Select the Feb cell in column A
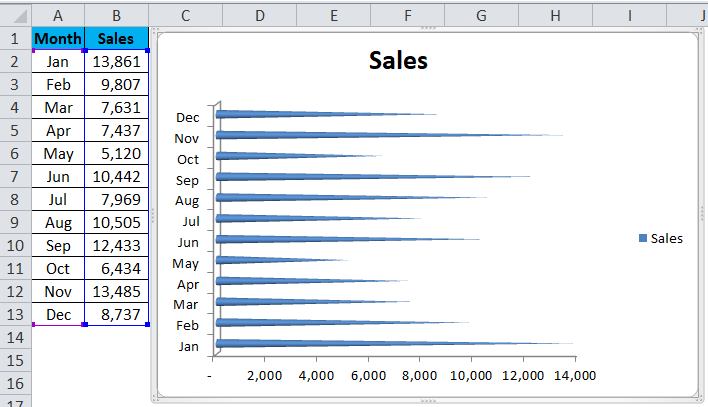 [58, 84]
